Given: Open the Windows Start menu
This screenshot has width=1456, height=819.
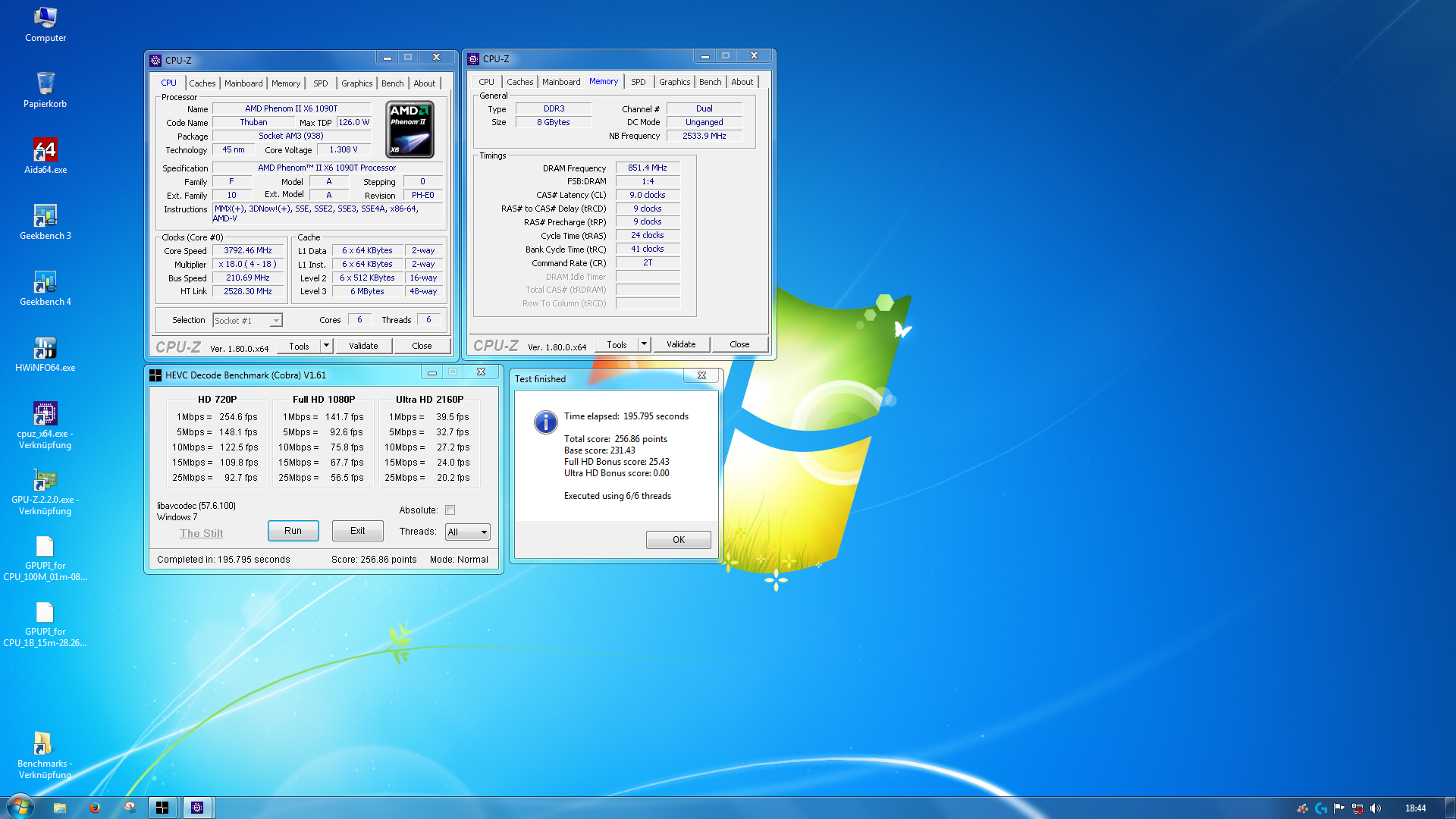Looking at the screenshot, I should point(20,807).
